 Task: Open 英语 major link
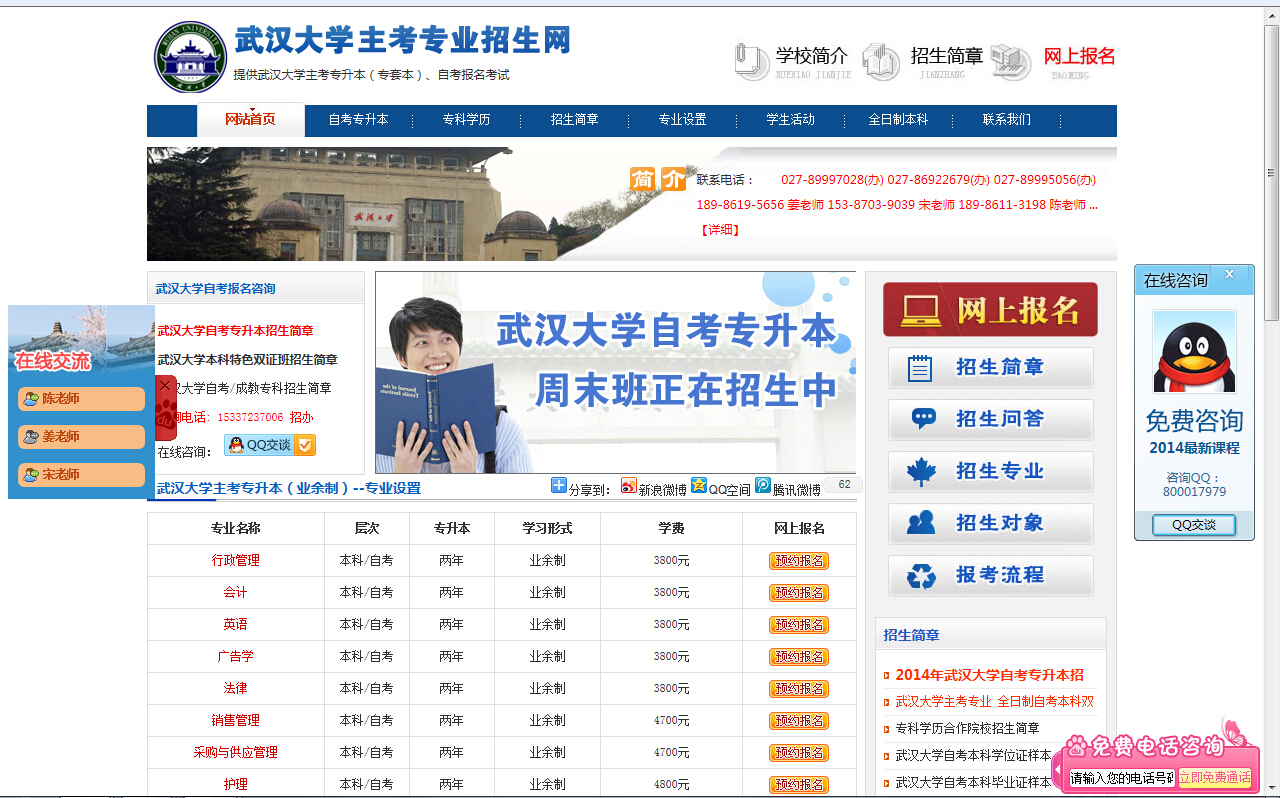(236, 625)
